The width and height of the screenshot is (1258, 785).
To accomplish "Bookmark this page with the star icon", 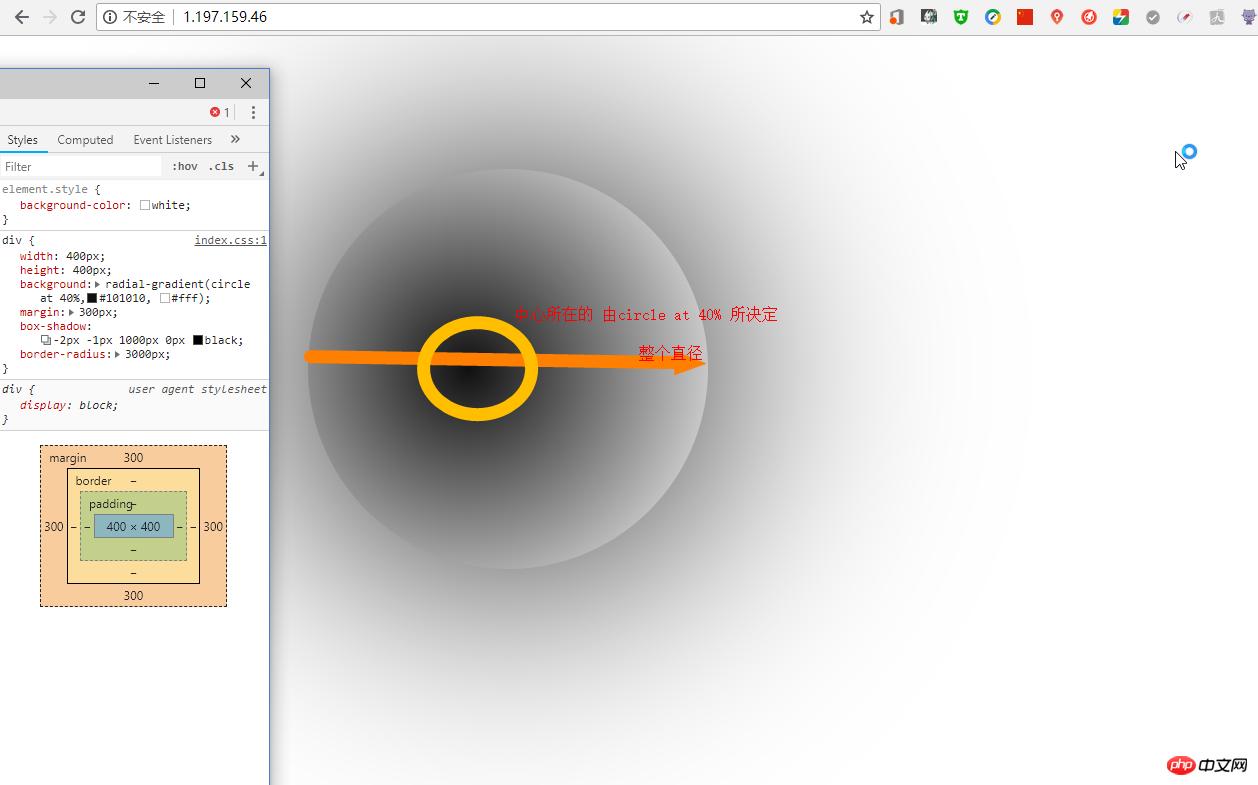I will pos(866,17).
